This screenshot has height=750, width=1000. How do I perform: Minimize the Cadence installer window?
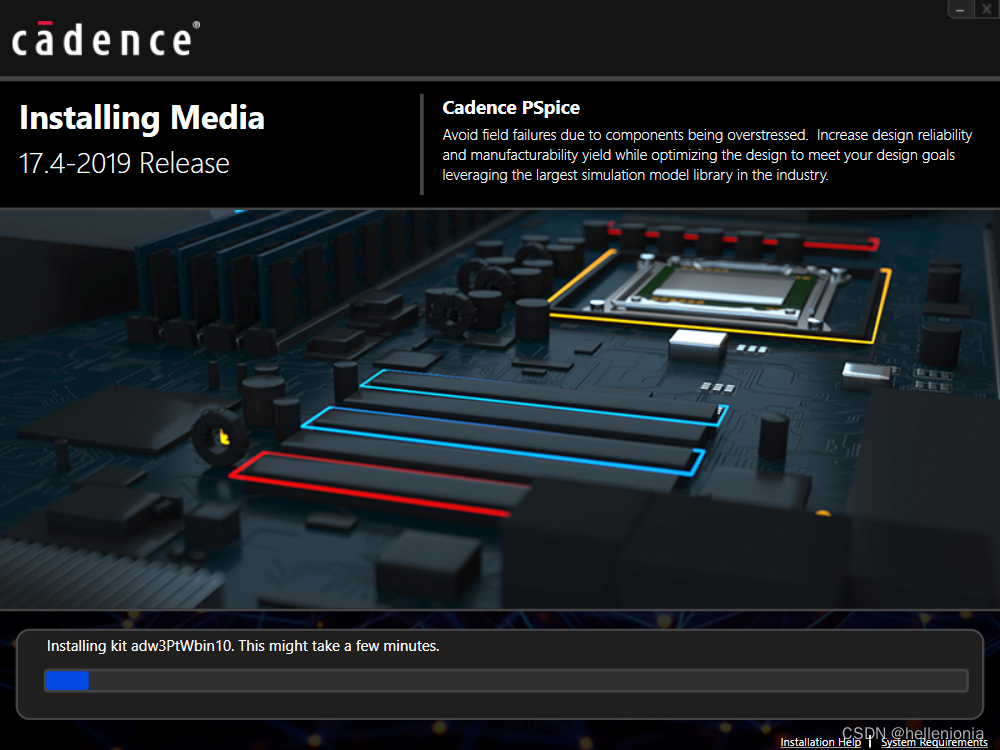click(960, 9)
